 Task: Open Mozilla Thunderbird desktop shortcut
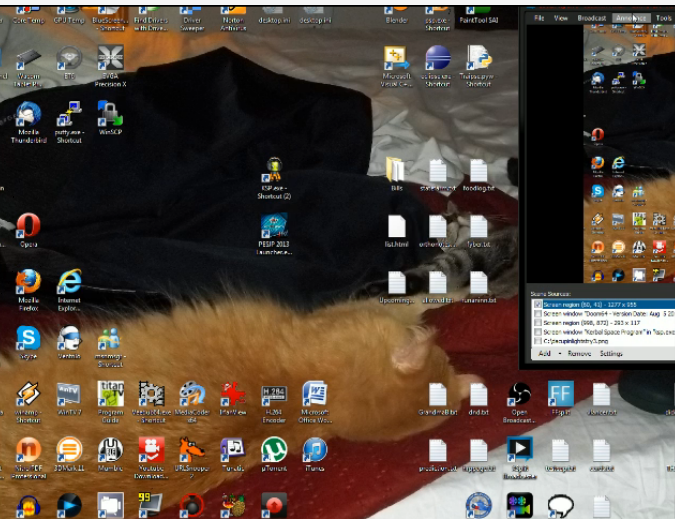(x=28, y=122)
